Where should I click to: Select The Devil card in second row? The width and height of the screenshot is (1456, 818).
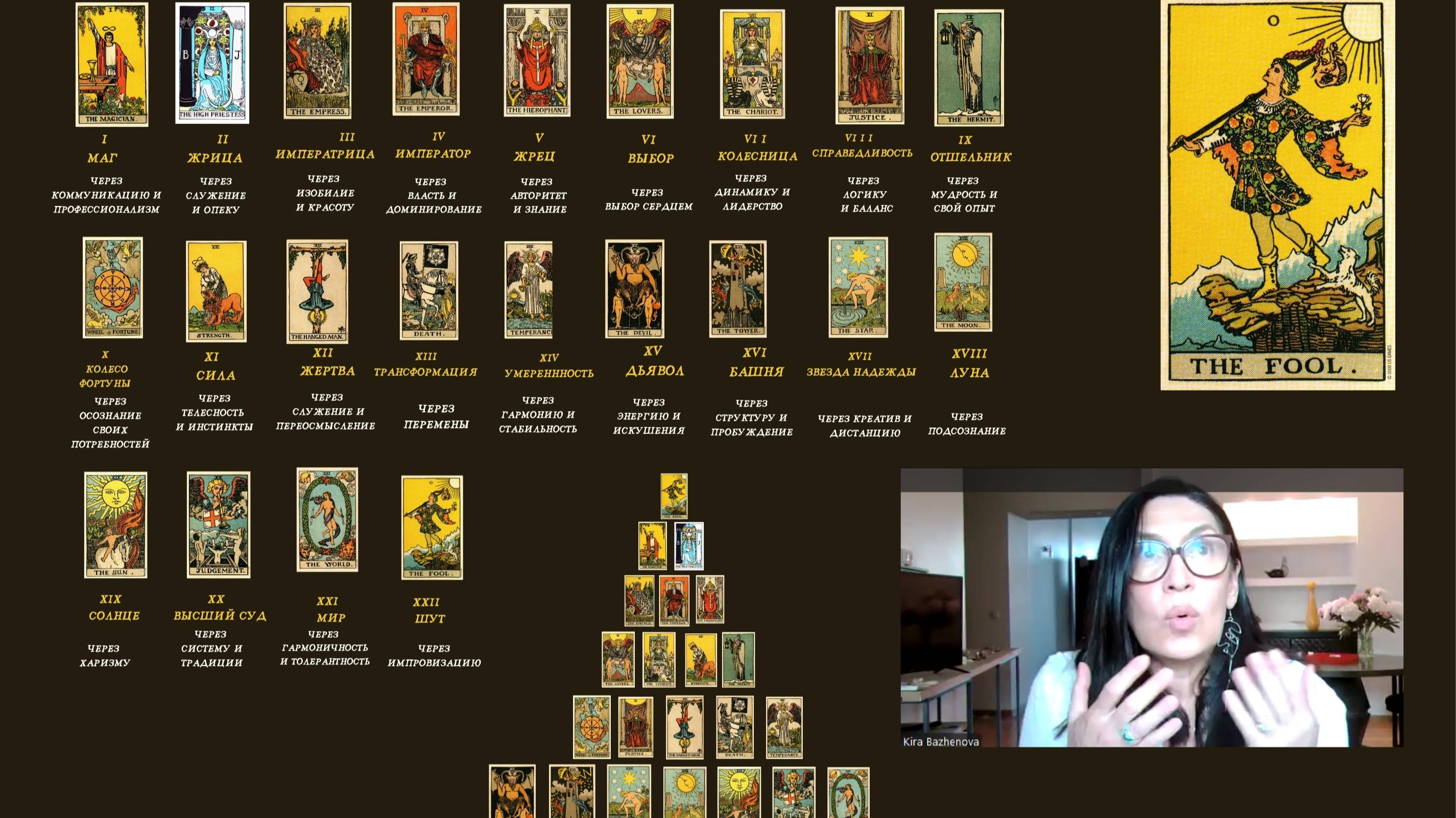(x=634, y=289)
